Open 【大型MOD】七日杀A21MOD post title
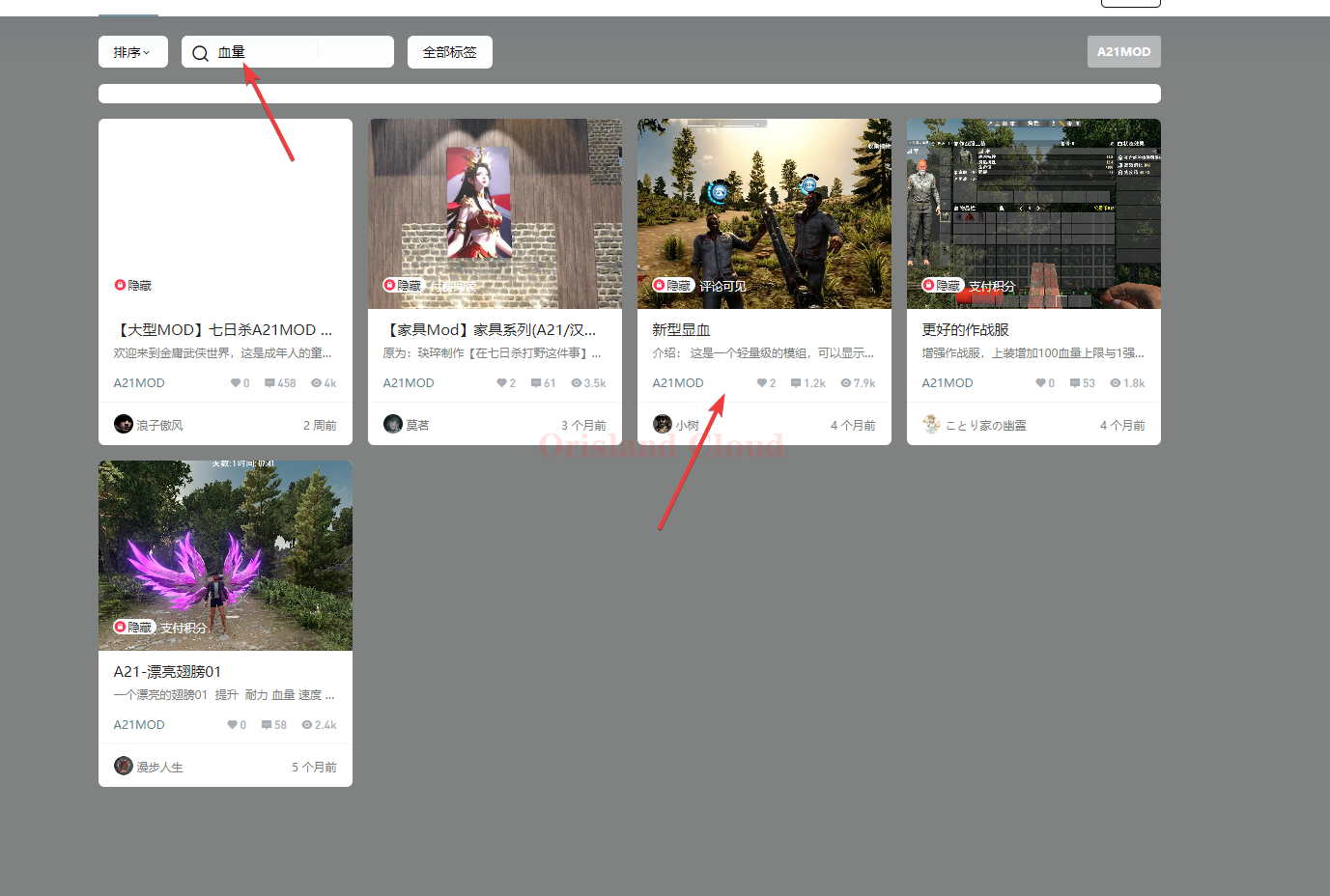 click(223, 330)
